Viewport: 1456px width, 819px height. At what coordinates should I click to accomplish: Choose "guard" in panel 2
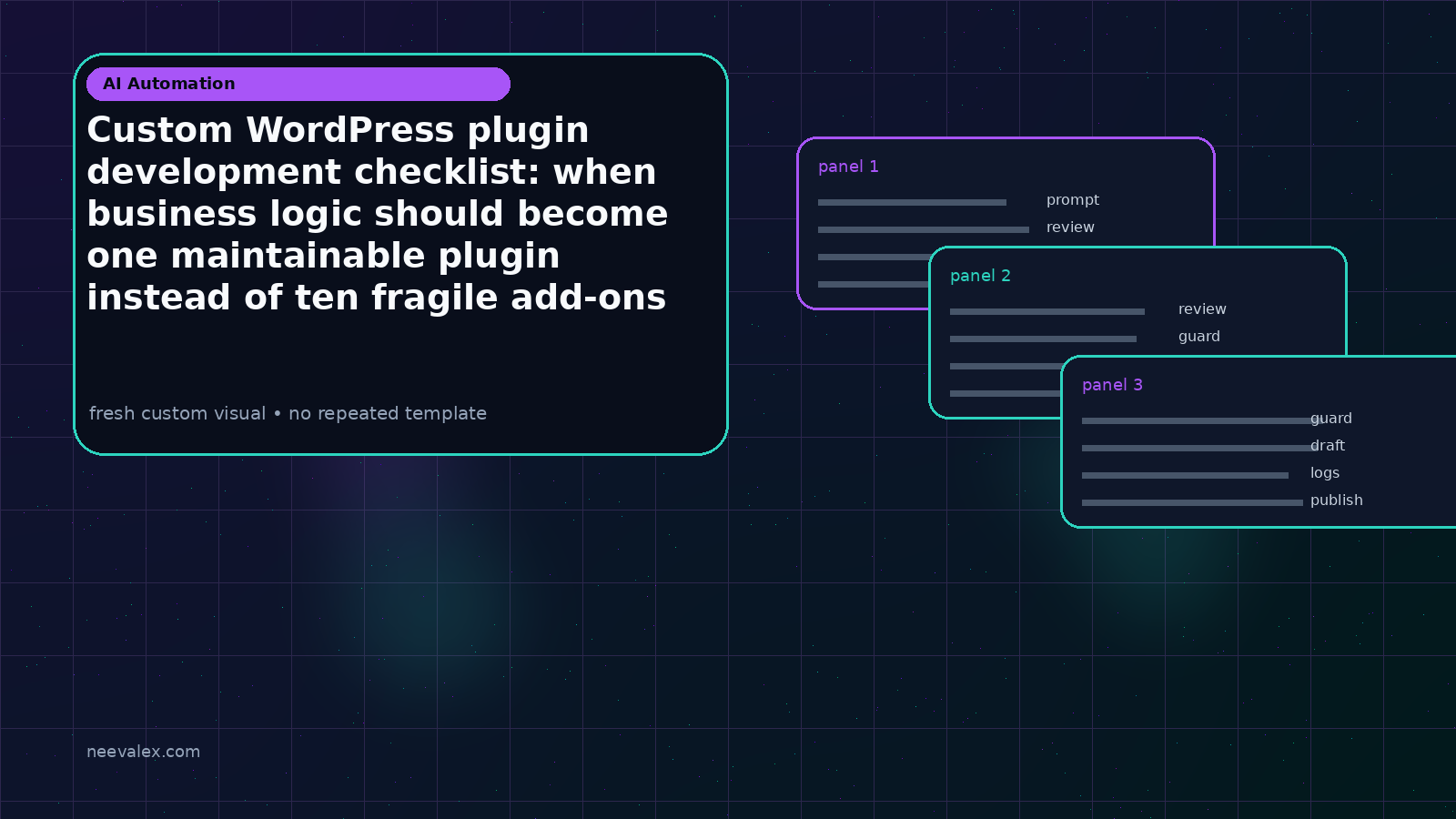[1199, 337]
